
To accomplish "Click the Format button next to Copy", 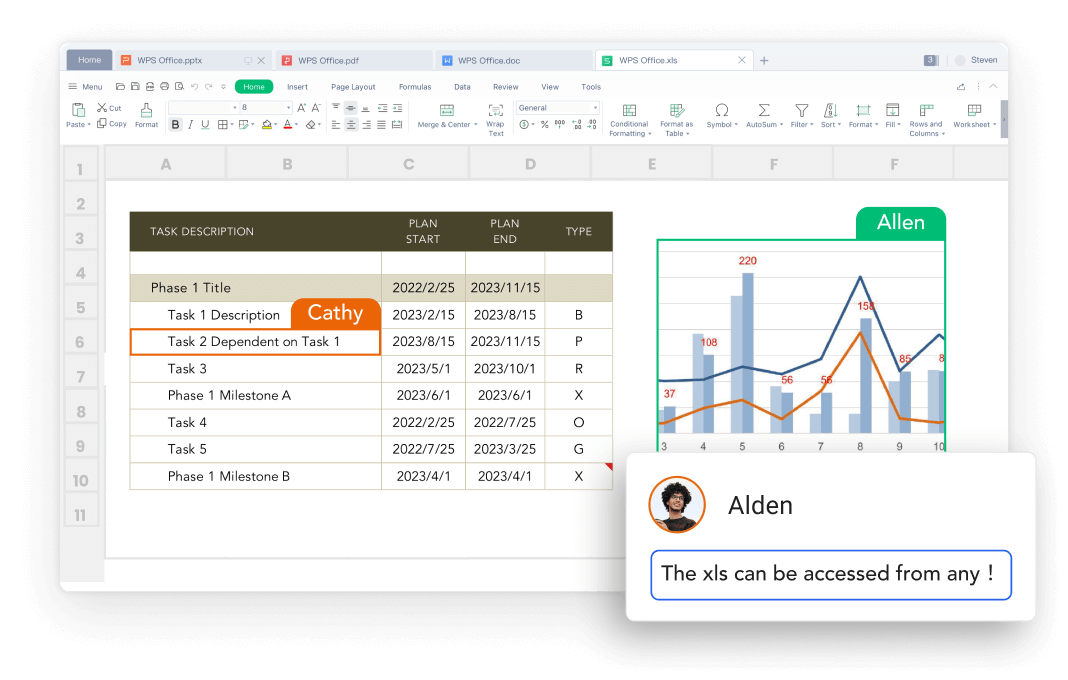I will pyautogui.click(x=146, y=115).
